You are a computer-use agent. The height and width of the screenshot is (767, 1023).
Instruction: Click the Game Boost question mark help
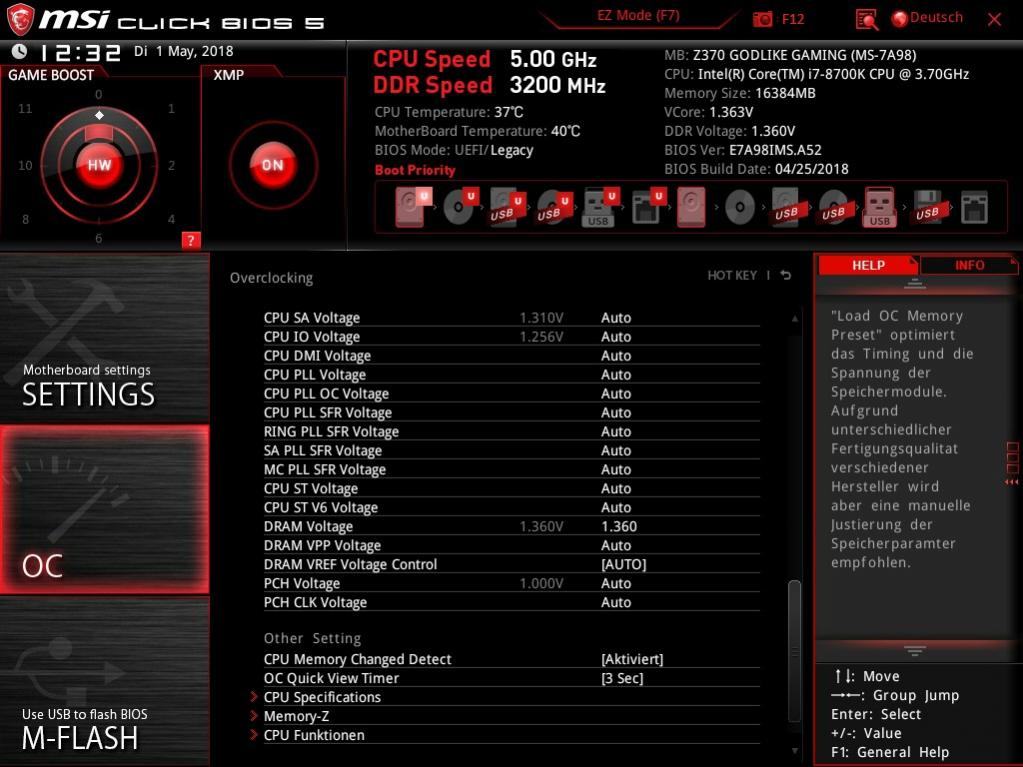(191, 240)
